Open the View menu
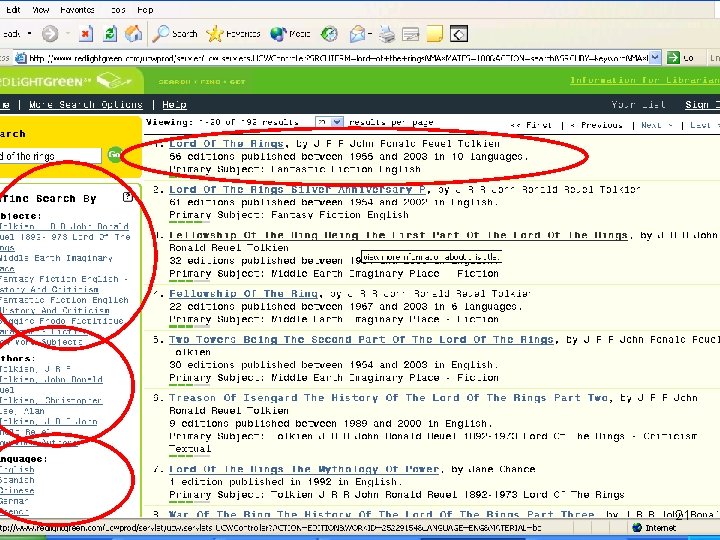This screenshot has width=720, height=540. tap(40, 10)
